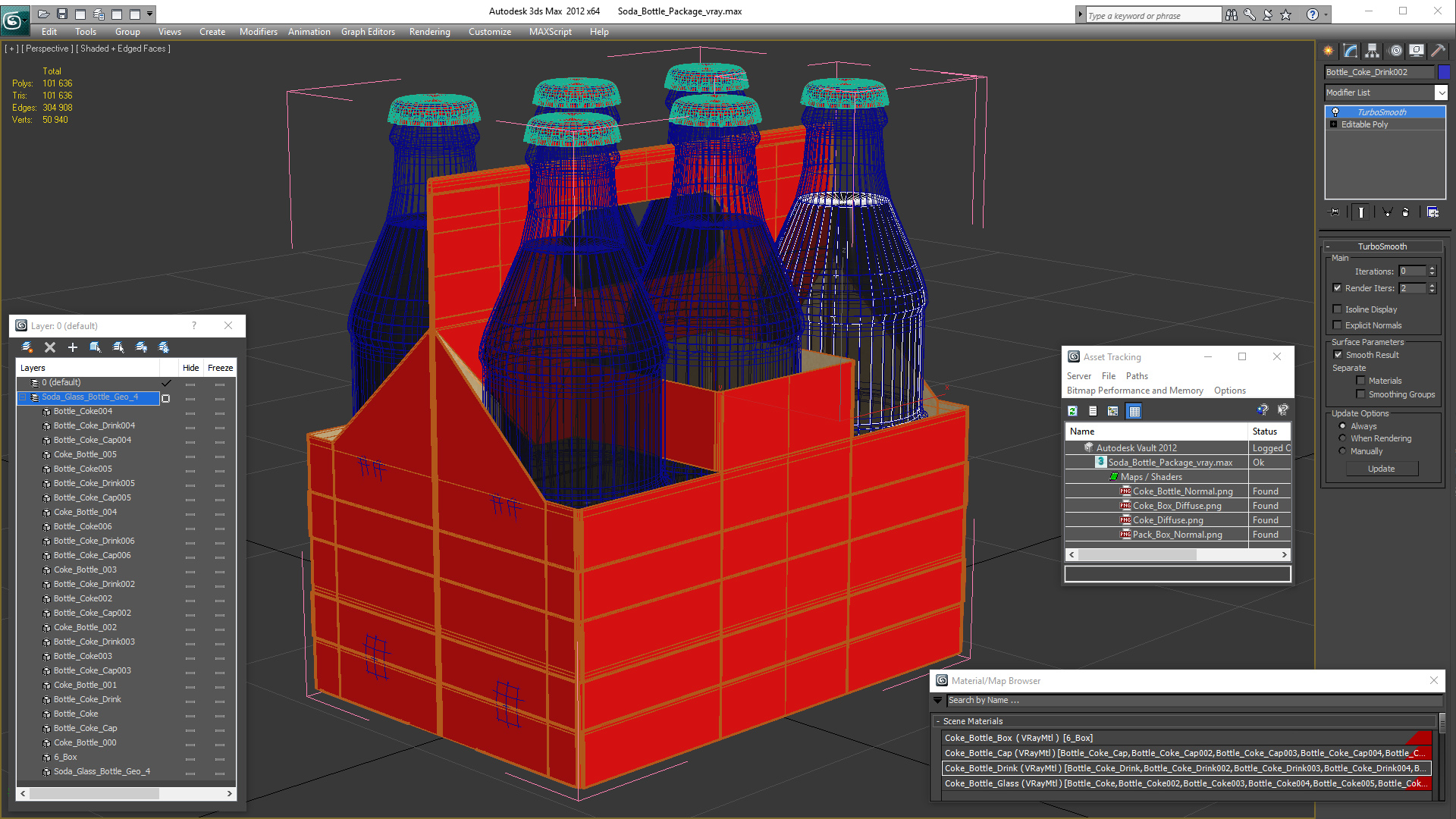
Task: Click Create New Layer icon
Action: pos(27,347)
